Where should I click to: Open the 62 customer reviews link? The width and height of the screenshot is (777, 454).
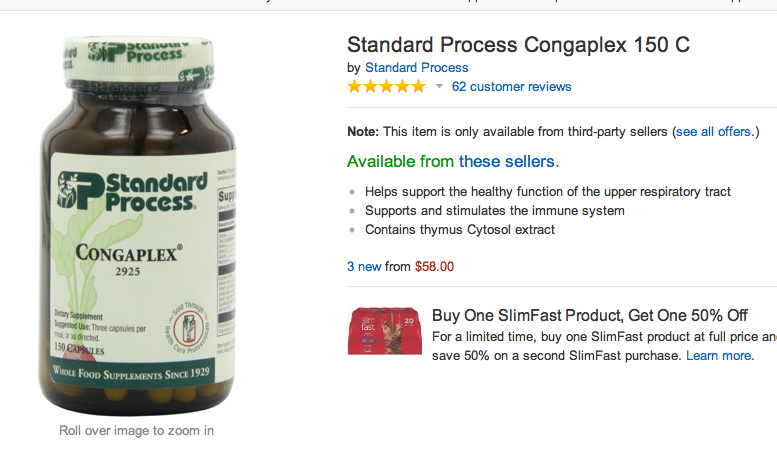511,87
